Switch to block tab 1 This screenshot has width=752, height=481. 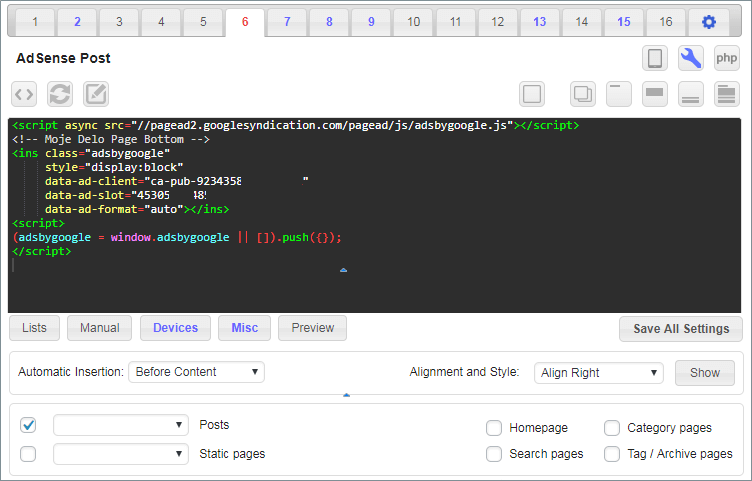[35, 22]
